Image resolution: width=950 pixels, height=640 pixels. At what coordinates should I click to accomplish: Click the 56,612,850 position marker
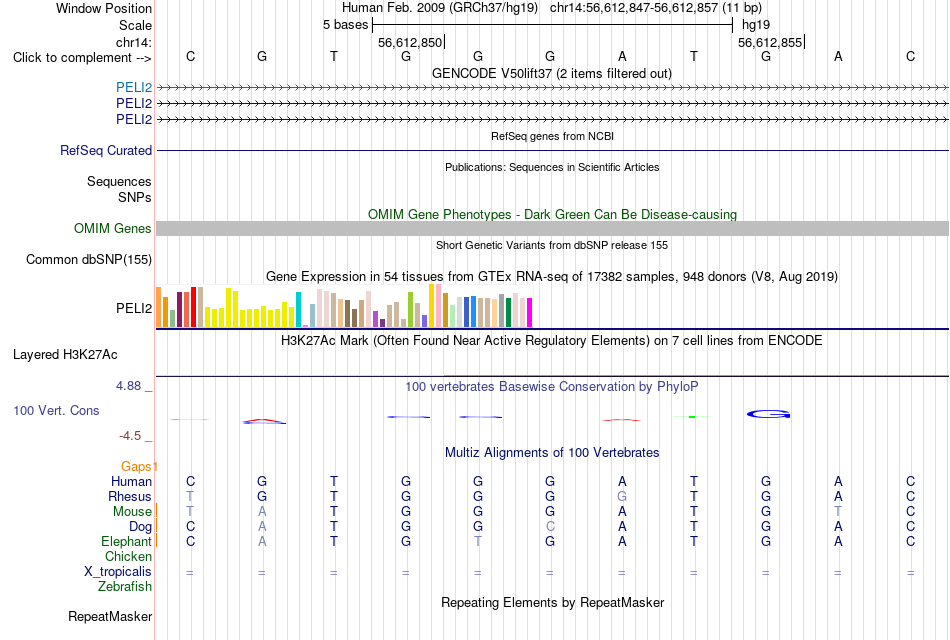pyautogui.click(x=410, y=42)
